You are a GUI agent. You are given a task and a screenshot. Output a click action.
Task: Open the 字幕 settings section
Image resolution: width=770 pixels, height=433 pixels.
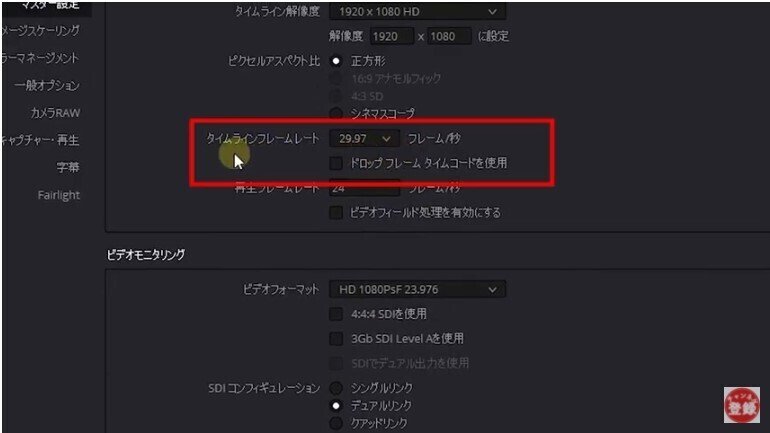[68, 168]
